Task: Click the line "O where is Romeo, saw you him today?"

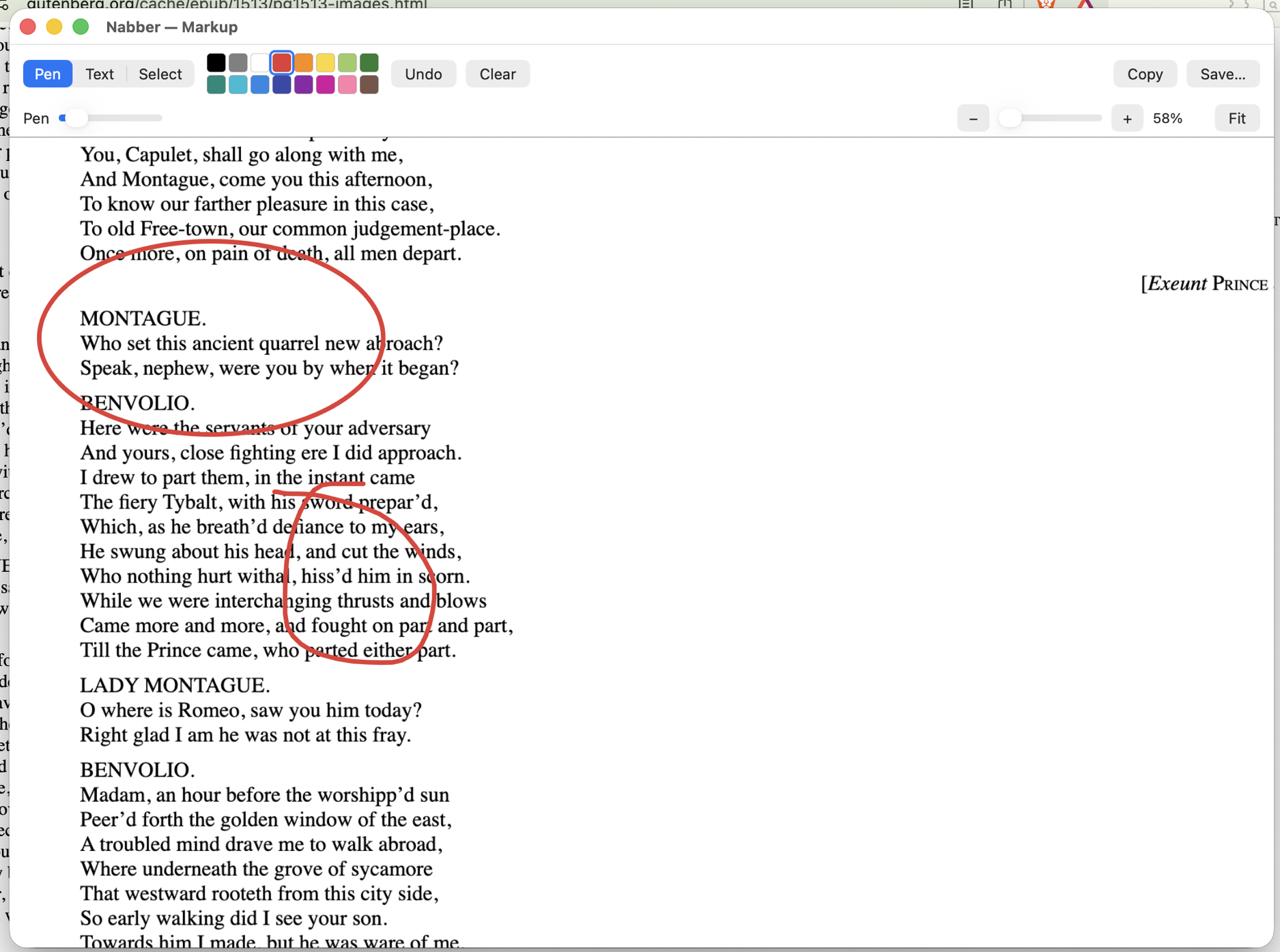Action: click(251, 710)
